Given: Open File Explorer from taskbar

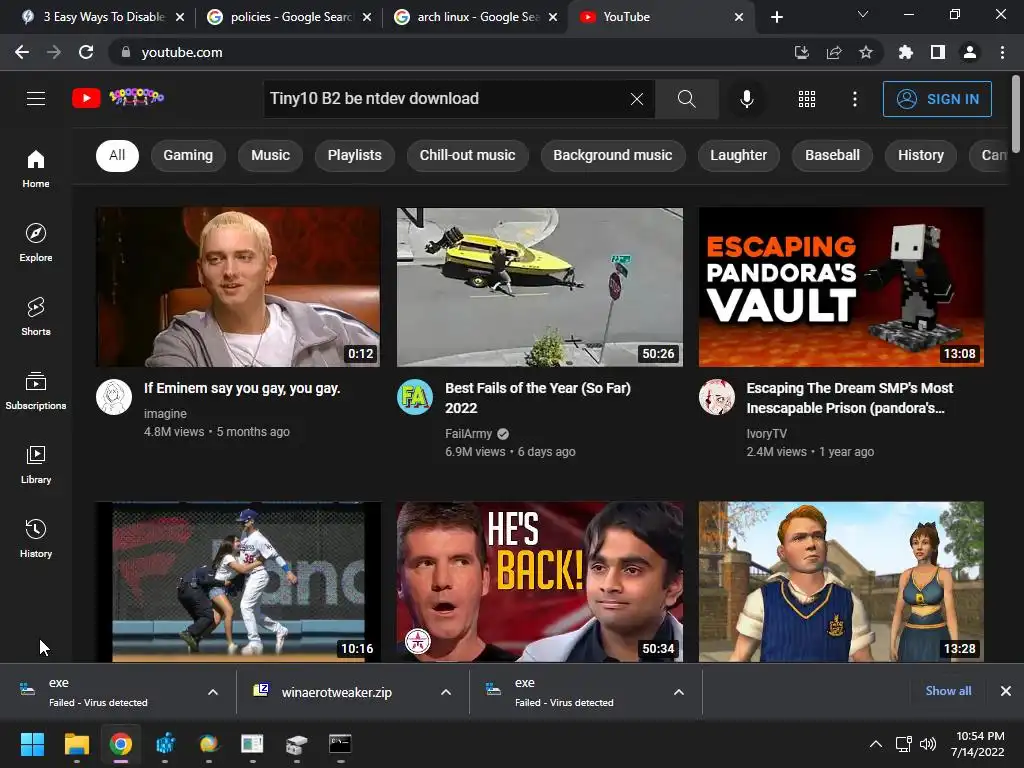Looking at the screenshot, I should pos(76,744).
